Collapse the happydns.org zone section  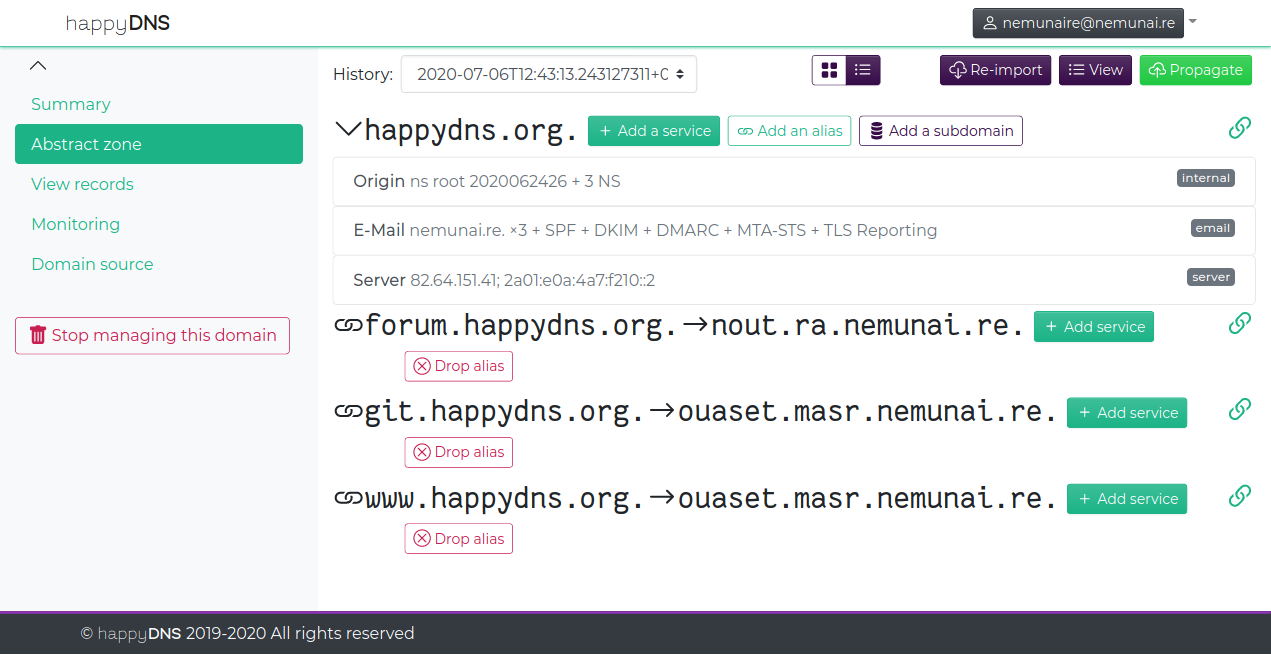click(x=347, y=129)
